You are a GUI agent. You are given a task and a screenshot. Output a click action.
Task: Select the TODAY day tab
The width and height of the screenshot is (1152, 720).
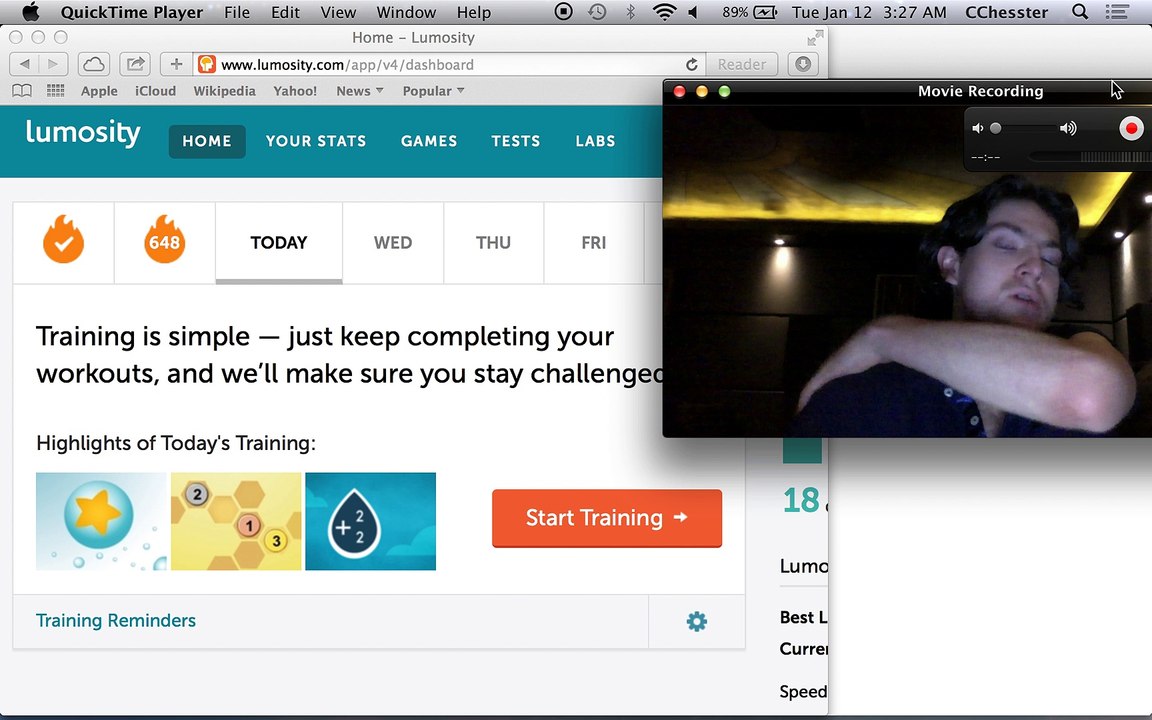point(278,243)
